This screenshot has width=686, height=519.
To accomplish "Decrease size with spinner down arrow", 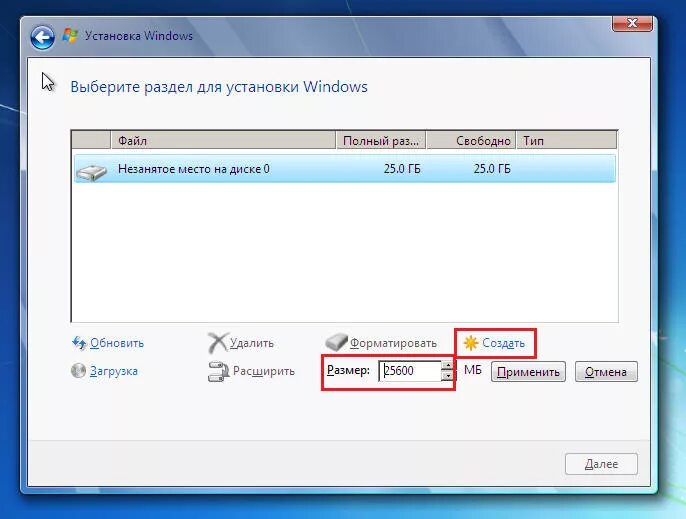I will click(x=448, y=376).
